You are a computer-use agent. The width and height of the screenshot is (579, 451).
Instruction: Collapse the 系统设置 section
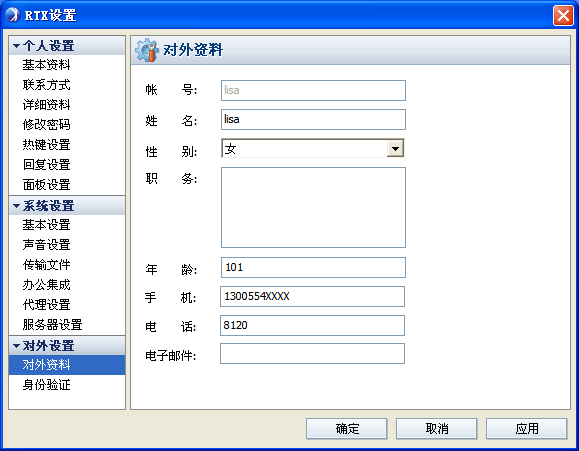(x=16, y=206)
